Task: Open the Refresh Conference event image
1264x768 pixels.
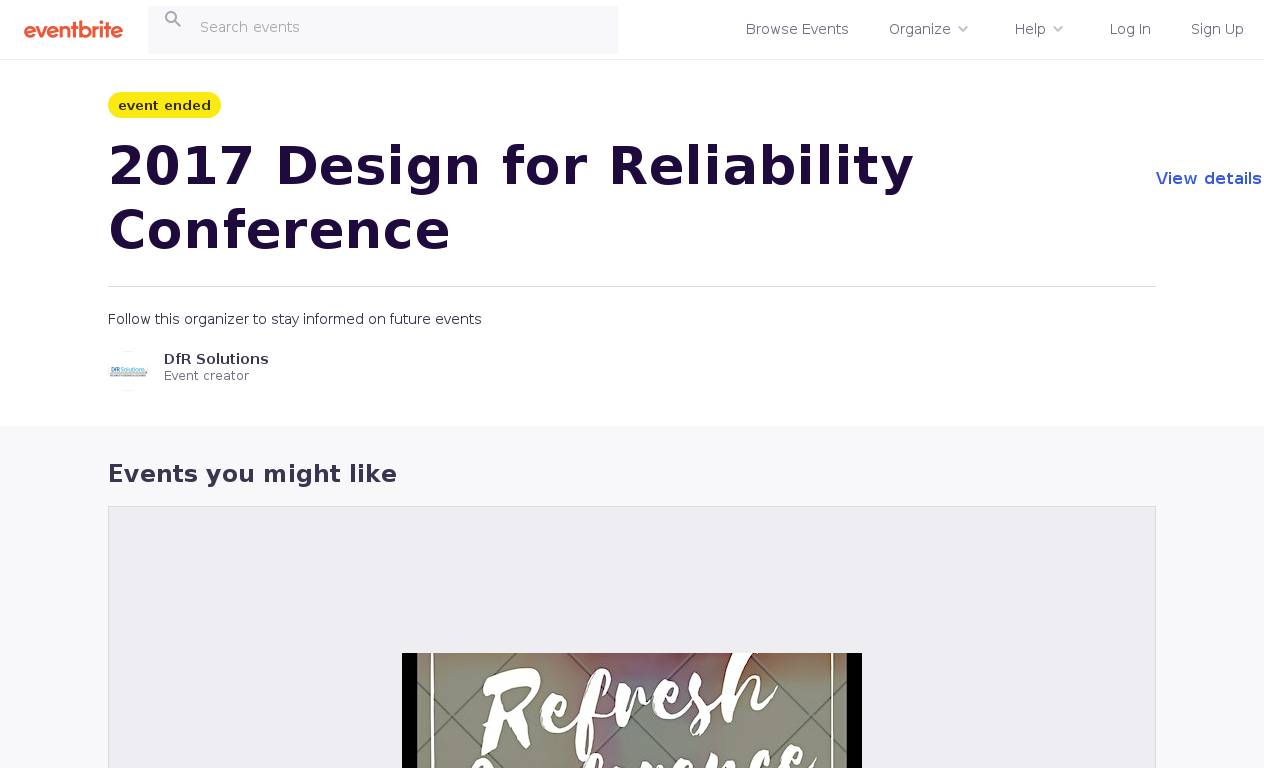Action: [631, 710]
